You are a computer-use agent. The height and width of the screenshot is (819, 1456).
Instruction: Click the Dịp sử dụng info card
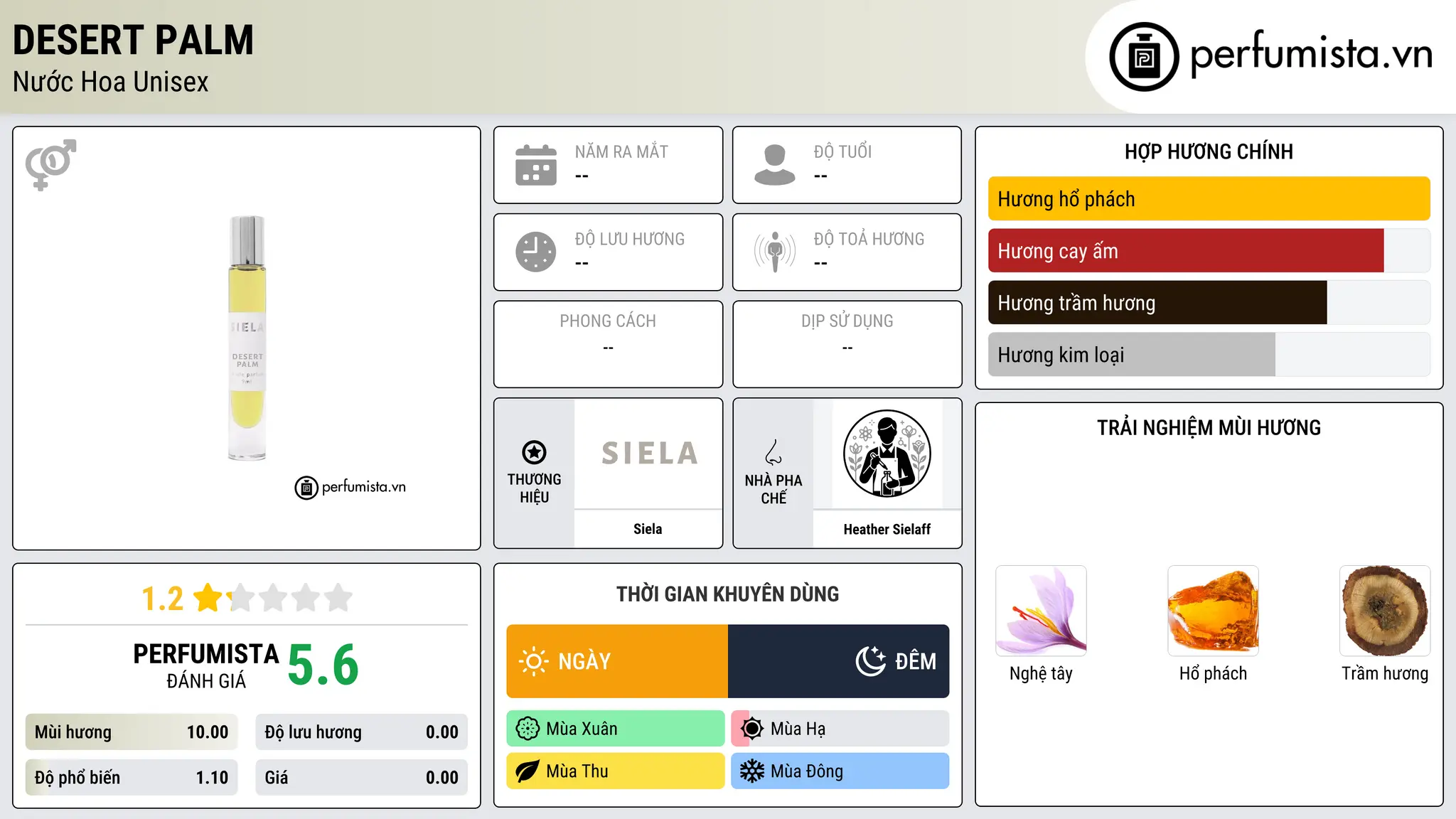tap(847, 344)
